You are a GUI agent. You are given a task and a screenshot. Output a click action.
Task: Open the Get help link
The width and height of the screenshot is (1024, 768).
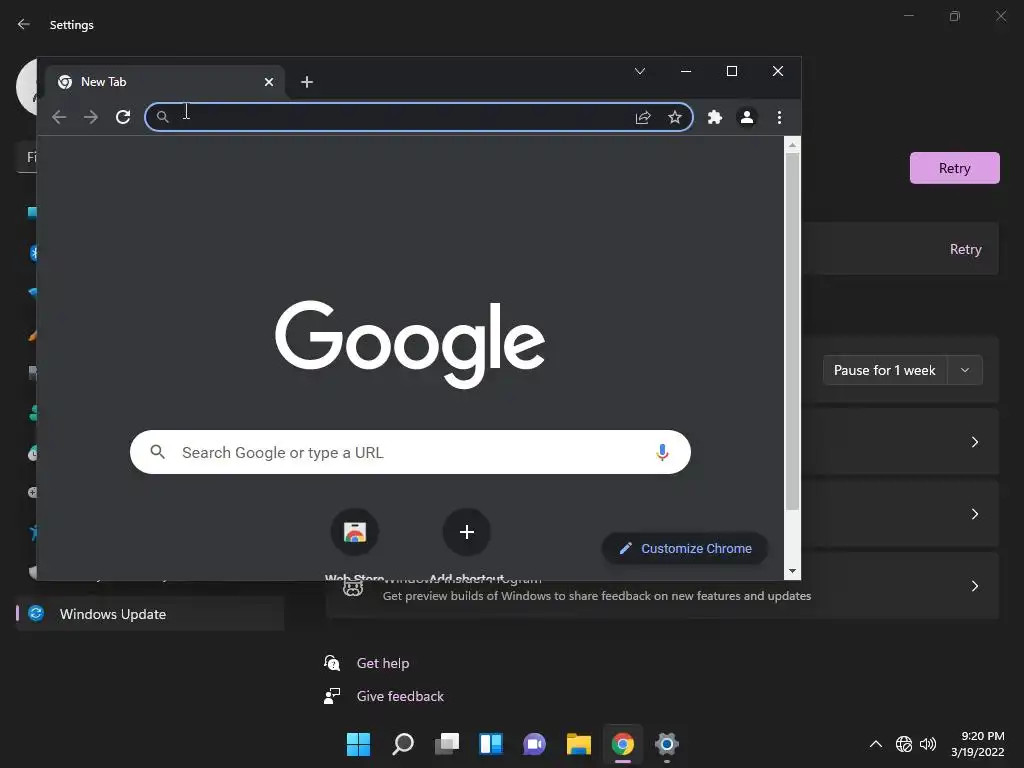click(x=383, y=664)
